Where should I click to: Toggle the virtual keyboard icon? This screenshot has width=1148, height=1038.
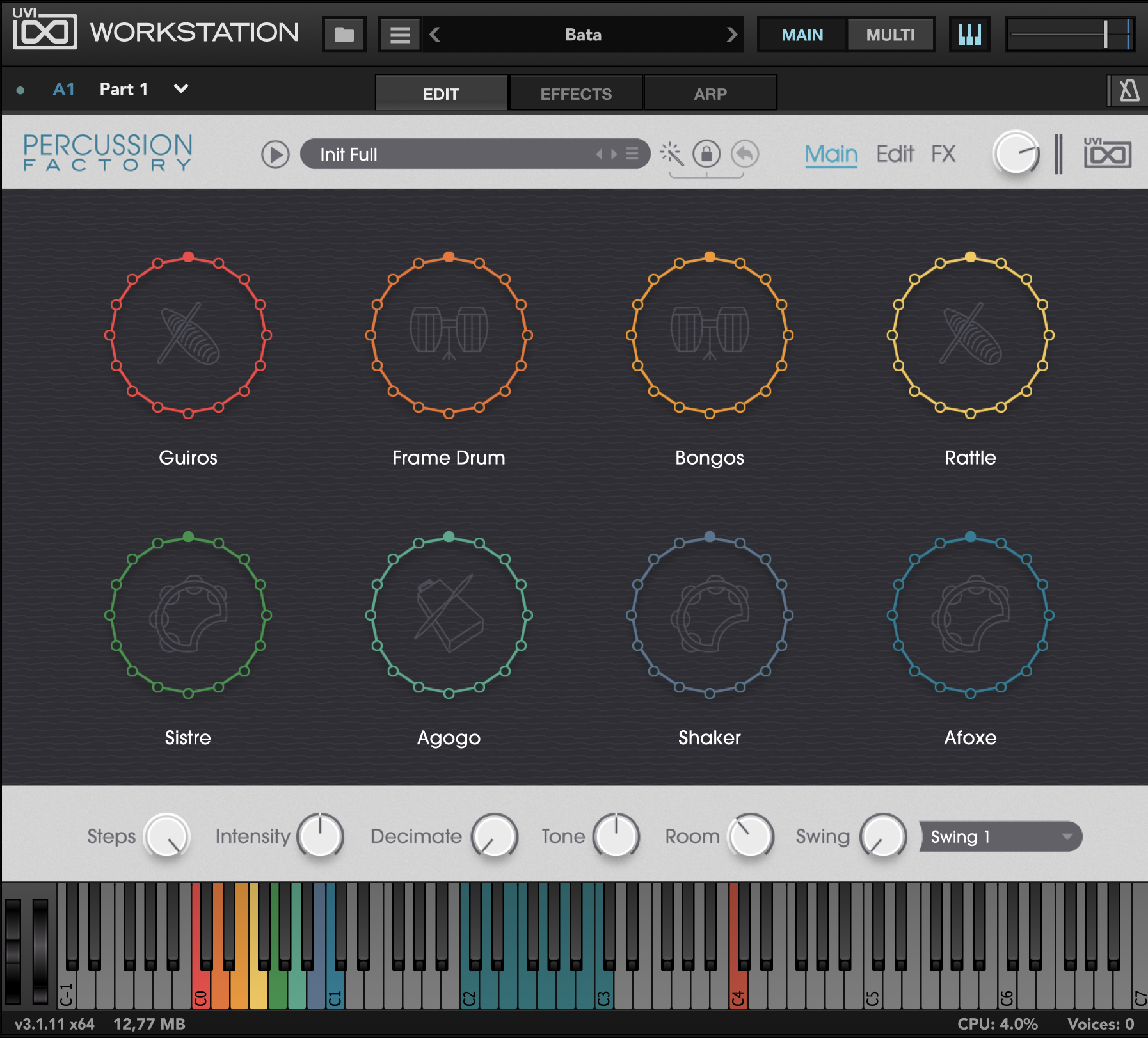point(969,35)
